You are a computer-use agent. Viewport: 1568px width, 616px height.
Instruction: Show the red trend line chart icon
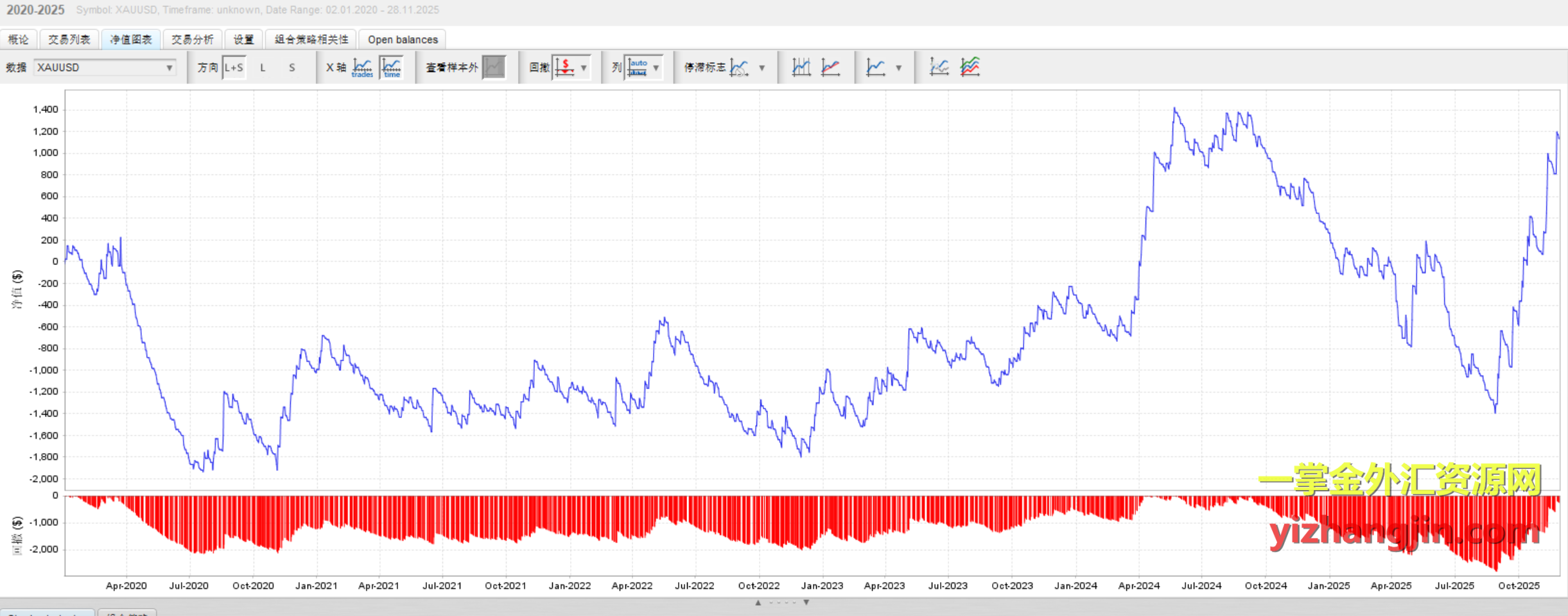click(x=830, y=67)
